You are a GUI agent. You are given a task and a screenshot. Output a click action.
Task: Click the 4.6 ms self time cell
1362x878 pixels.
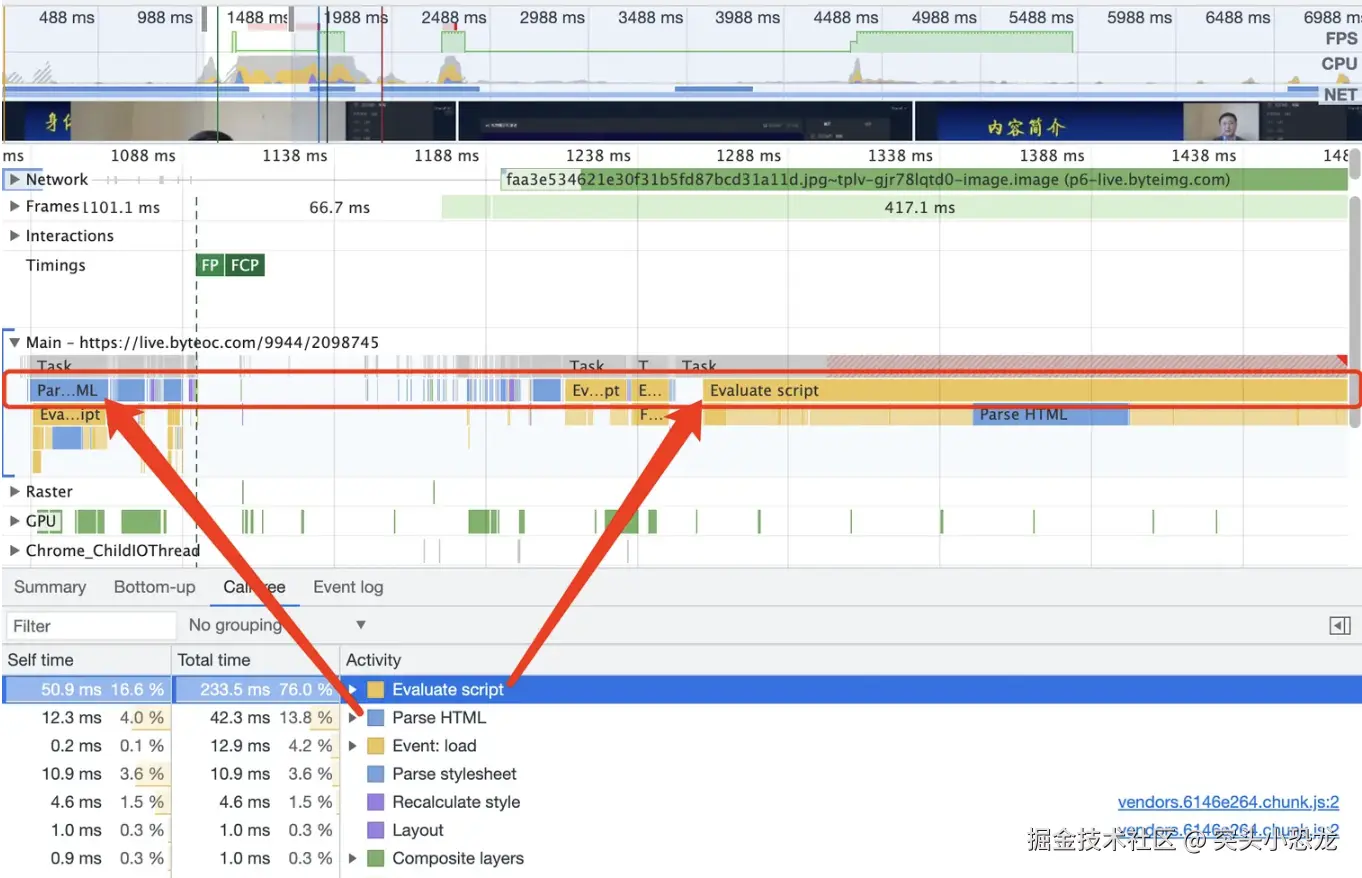tap(86, 802)
